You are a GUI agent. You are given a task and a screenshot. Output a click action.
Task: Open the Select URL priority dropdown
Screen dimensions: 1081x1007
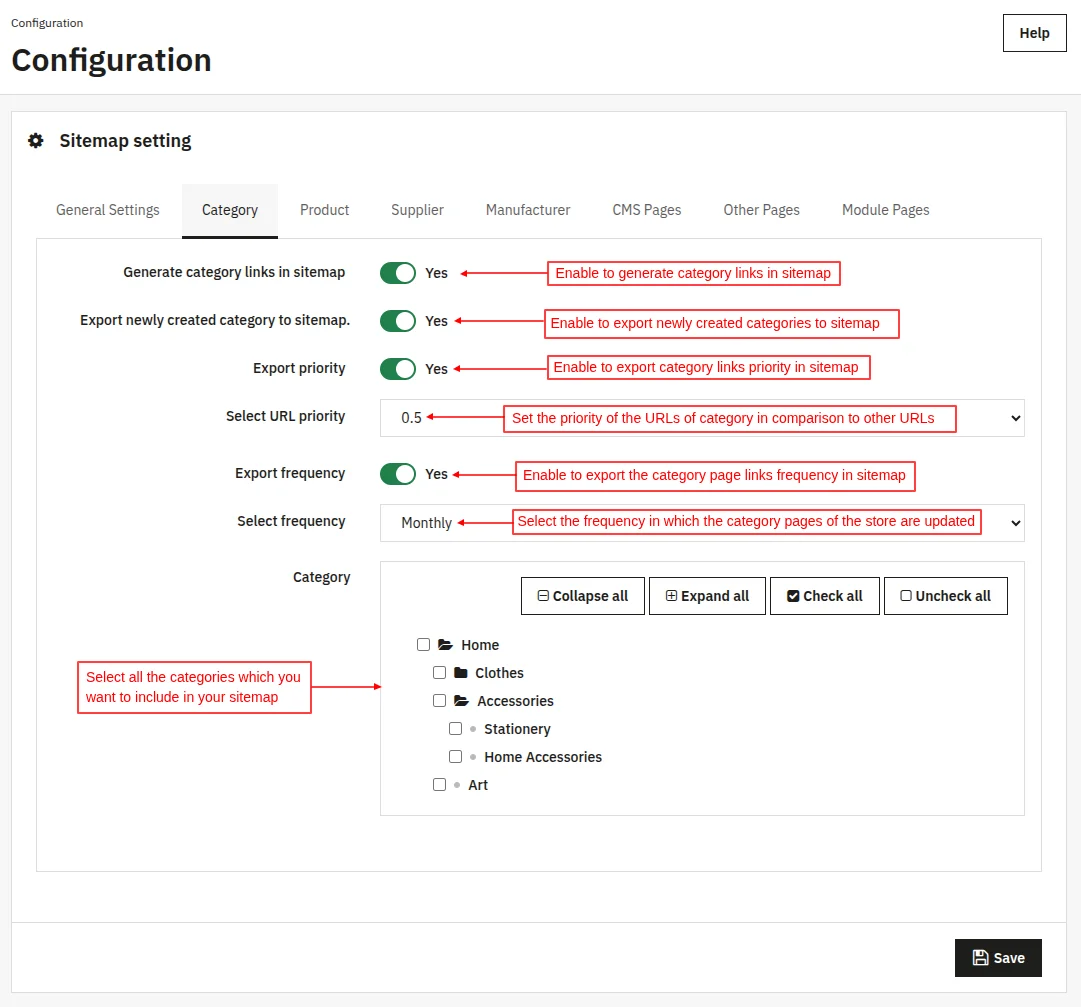702,418
